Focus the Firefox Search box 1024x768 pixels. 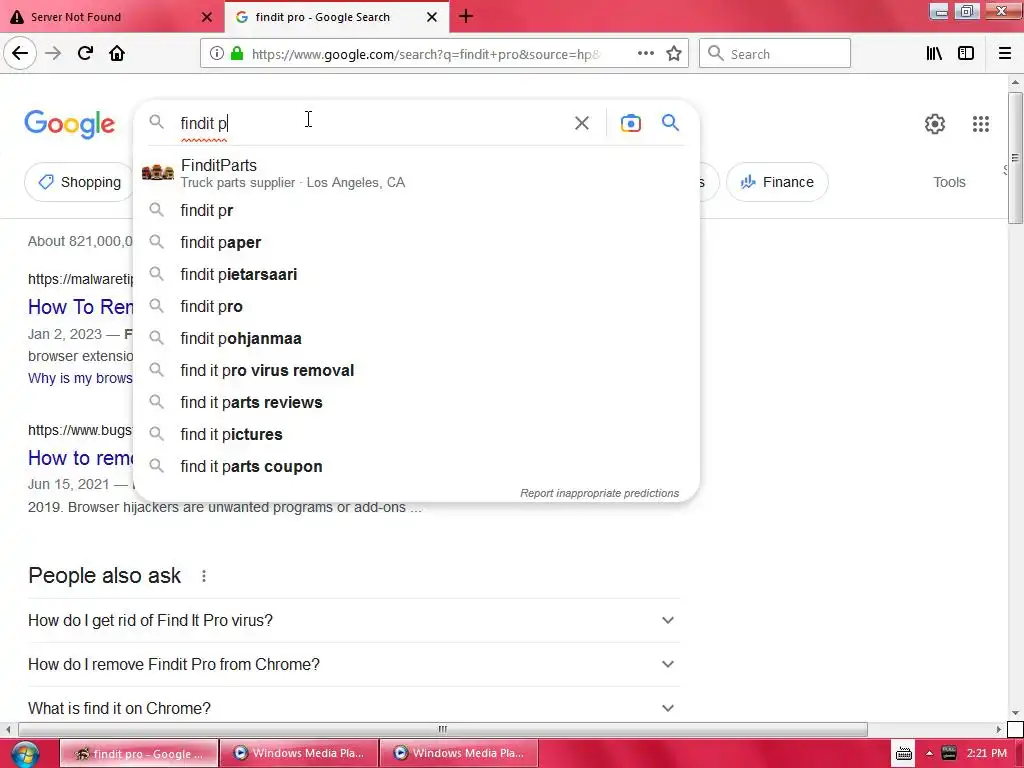coord(775,54)
